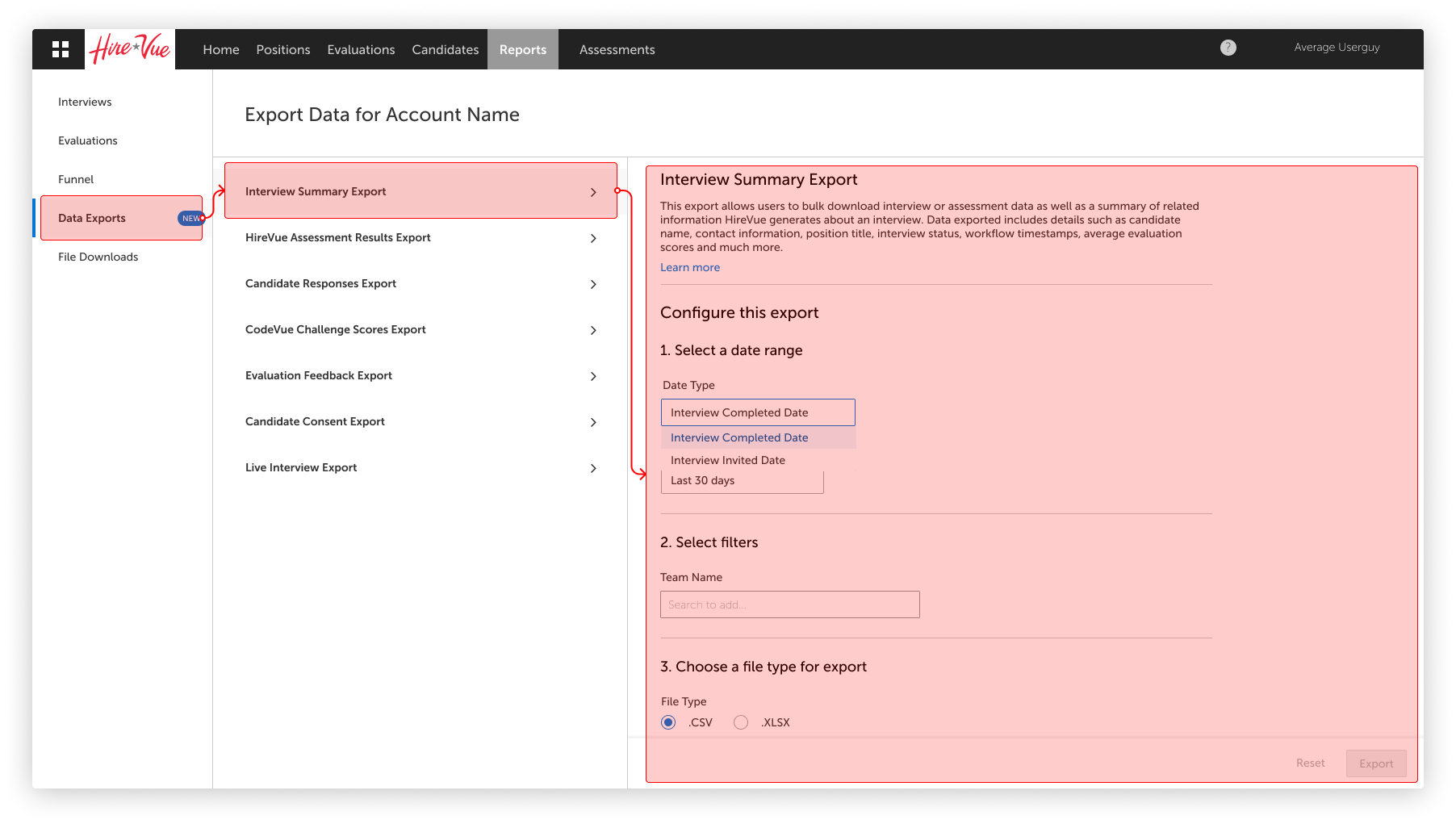Switch to the Candidates tab
This screenshot has width=1456, height=824.
coord(446,49)
